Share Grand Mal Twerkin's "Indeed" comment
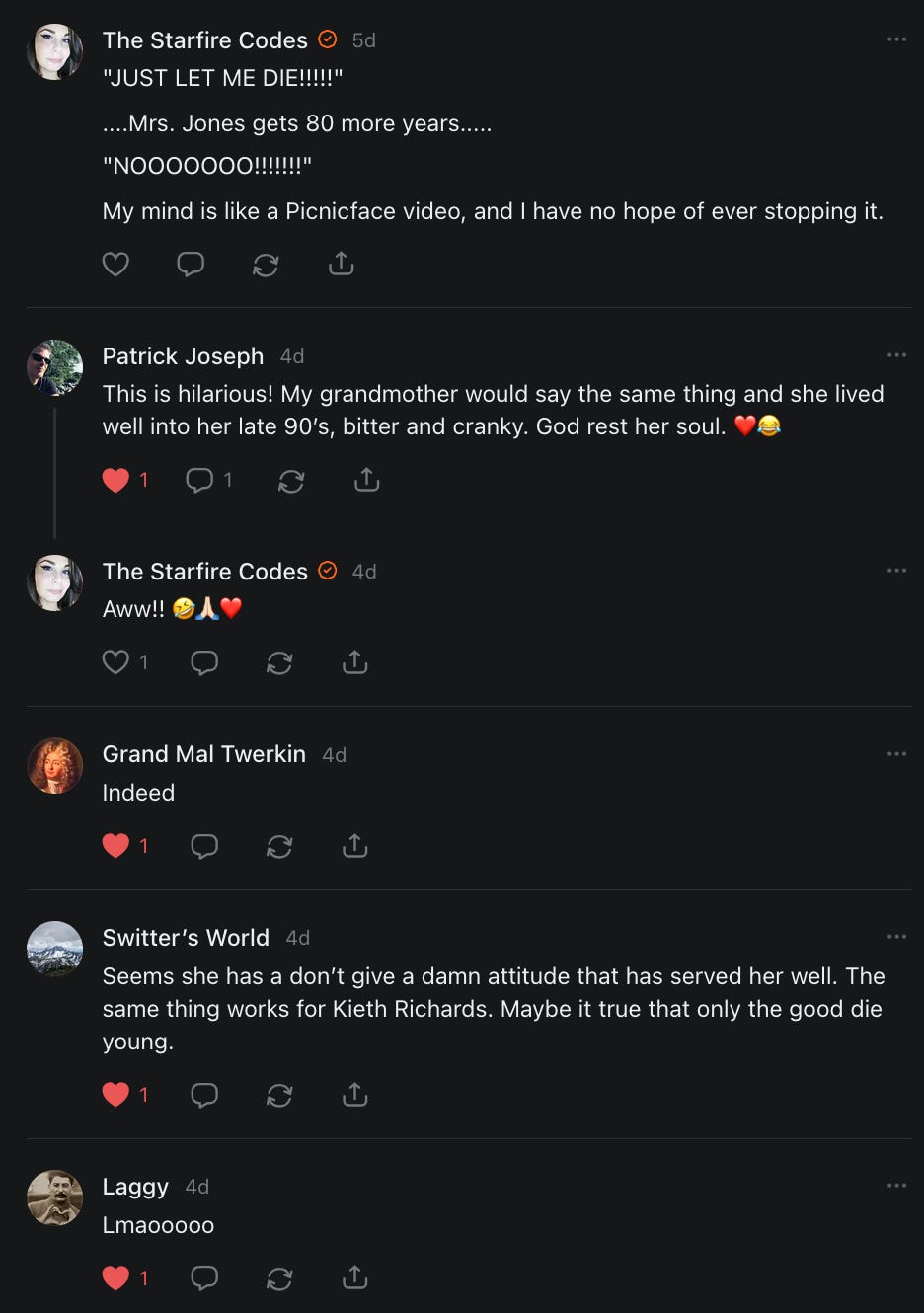The height and width of the screenshot is (1313, 924). pos(354,846)
